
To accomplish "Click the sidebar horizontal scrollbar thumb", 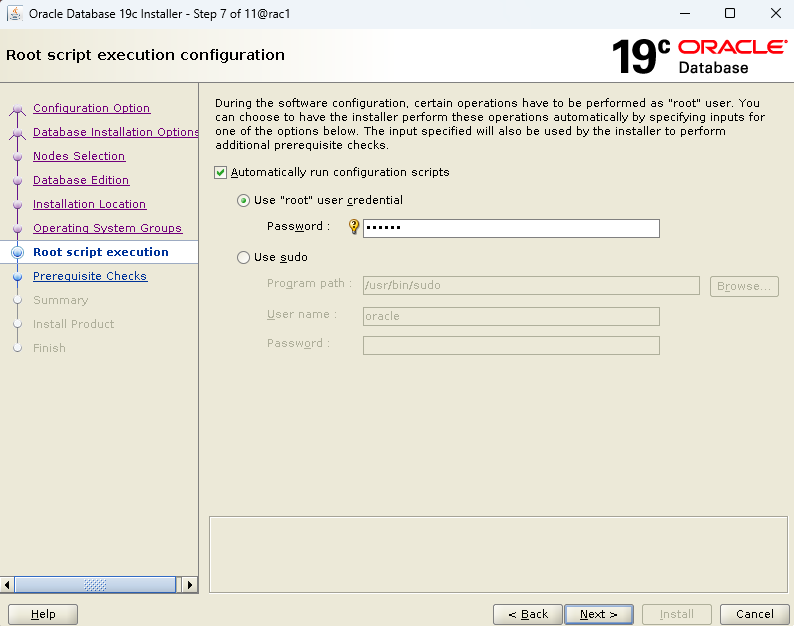I will pos(95,585).
